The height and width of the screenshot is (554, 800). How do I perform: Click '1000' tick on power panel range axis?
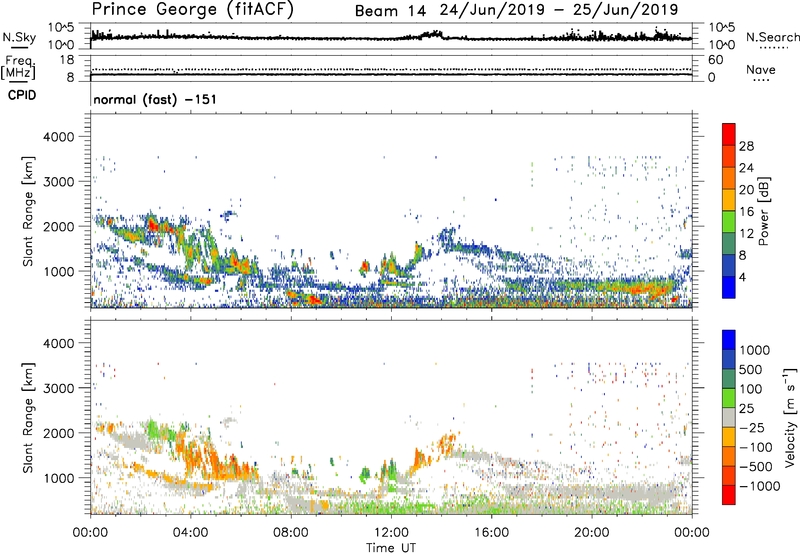pos(58,271)
